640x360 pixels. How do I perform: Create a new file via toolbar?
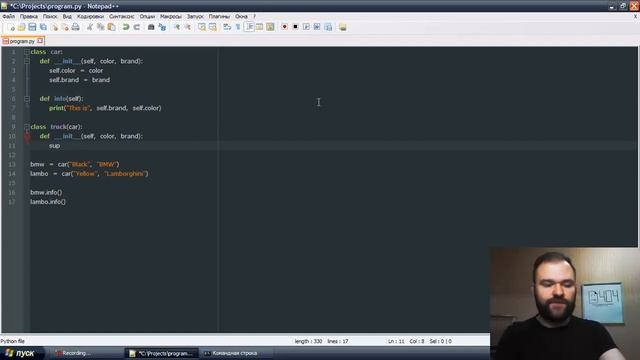pos(11,27)
